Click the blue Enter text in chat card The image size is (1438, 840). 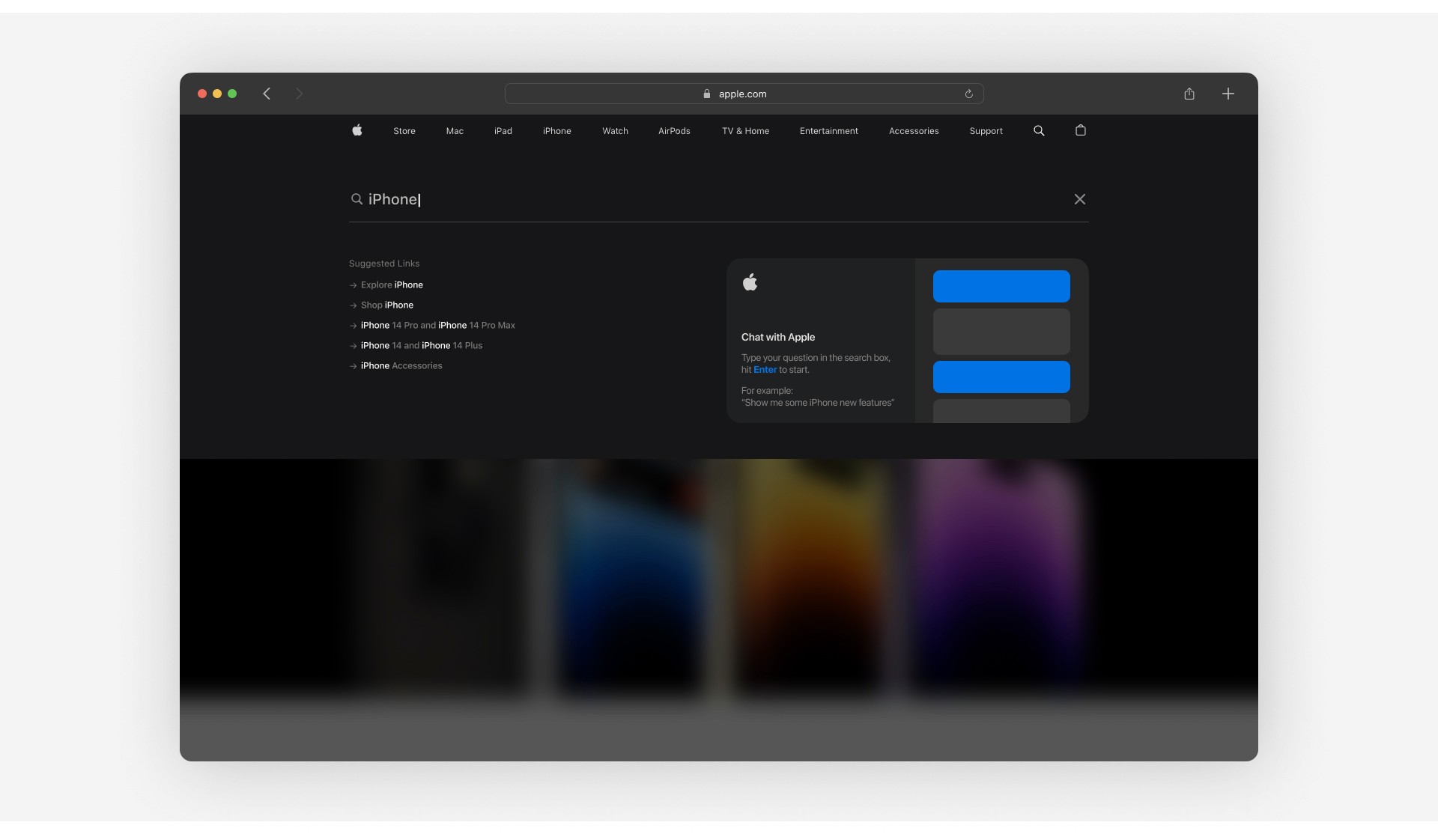click(x=765, y=370)
